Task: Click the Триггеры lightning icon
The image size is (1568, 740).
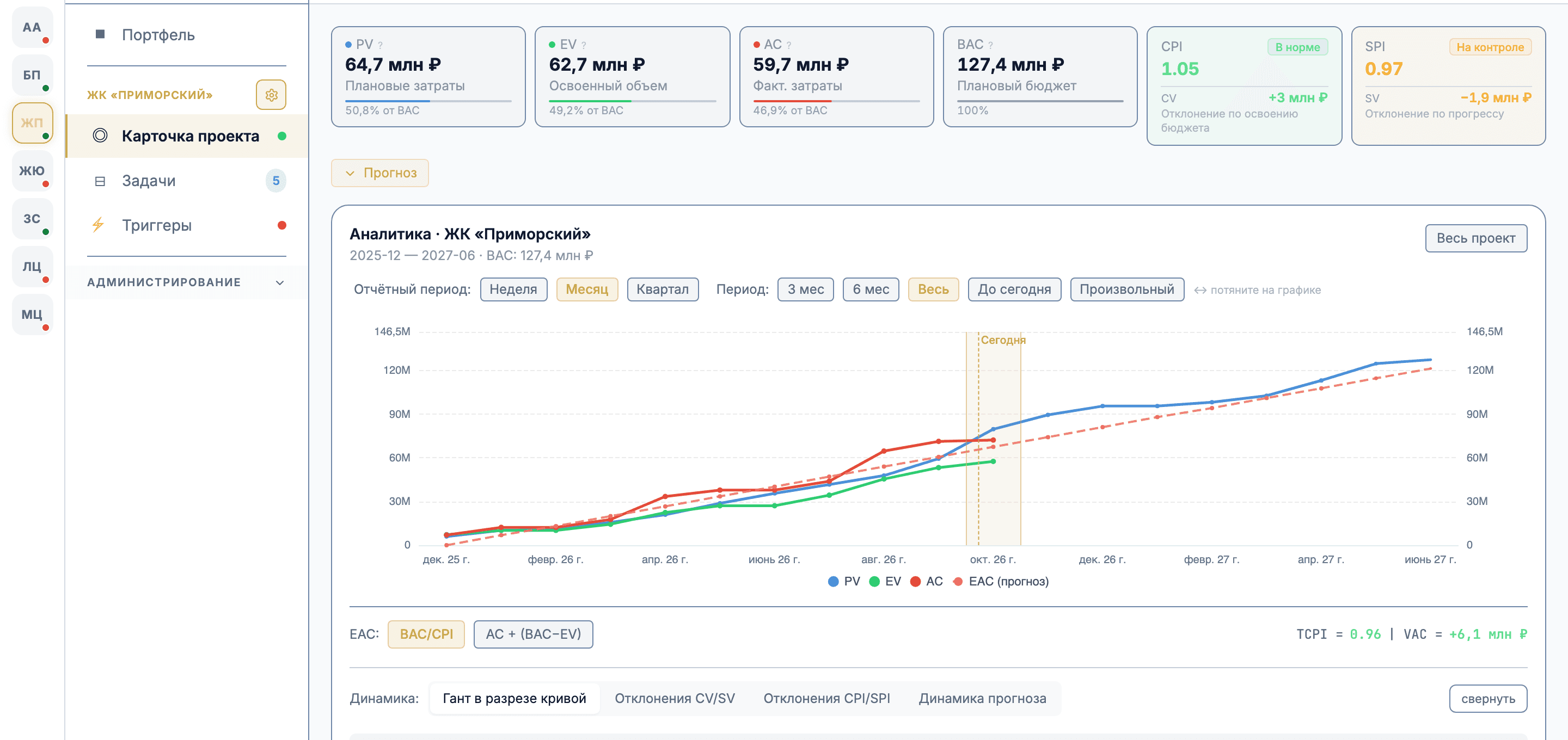Action: click(99, 225)
